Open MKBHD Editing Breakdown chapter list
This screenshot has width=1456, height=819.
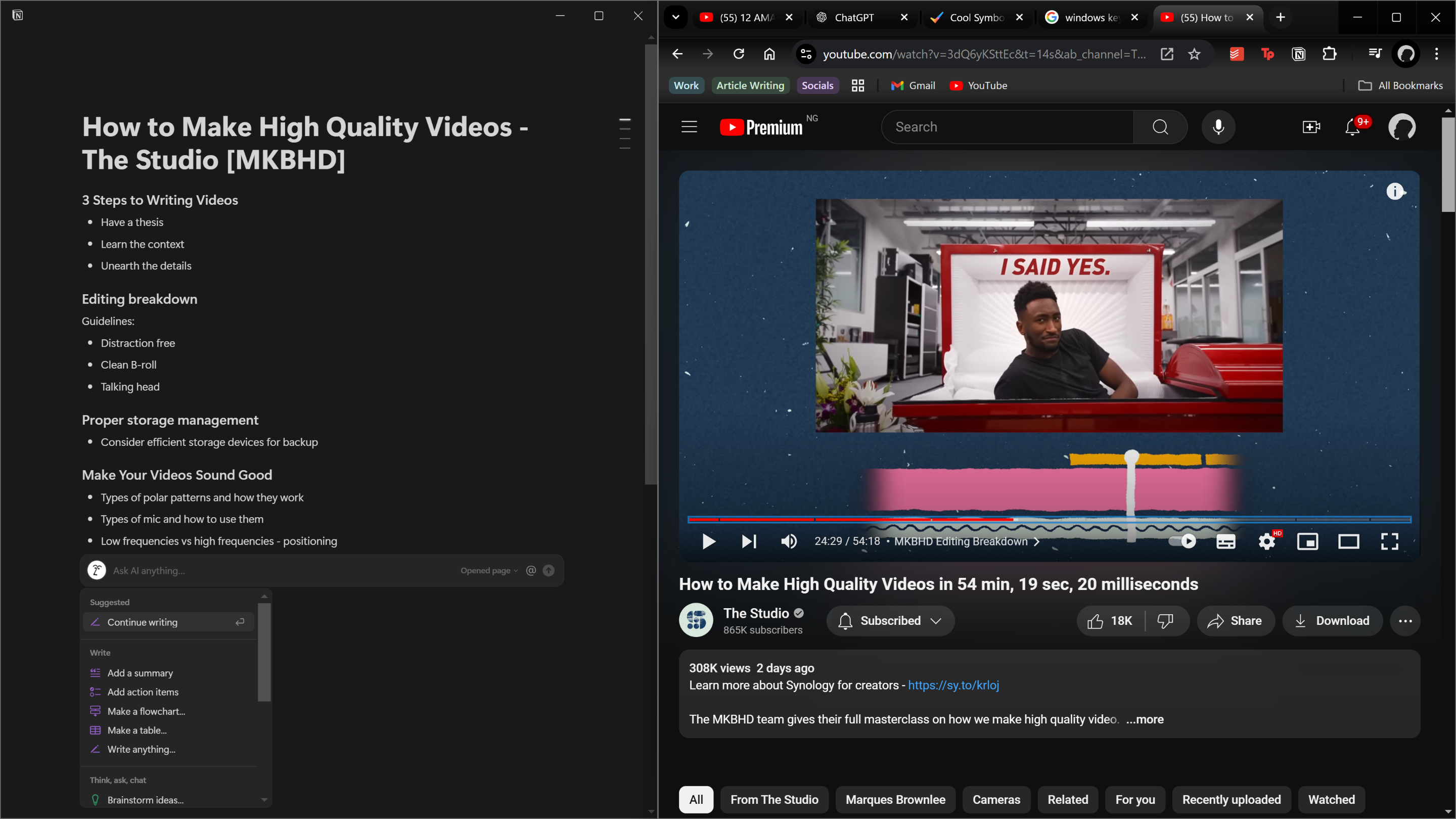click(967, 541)
